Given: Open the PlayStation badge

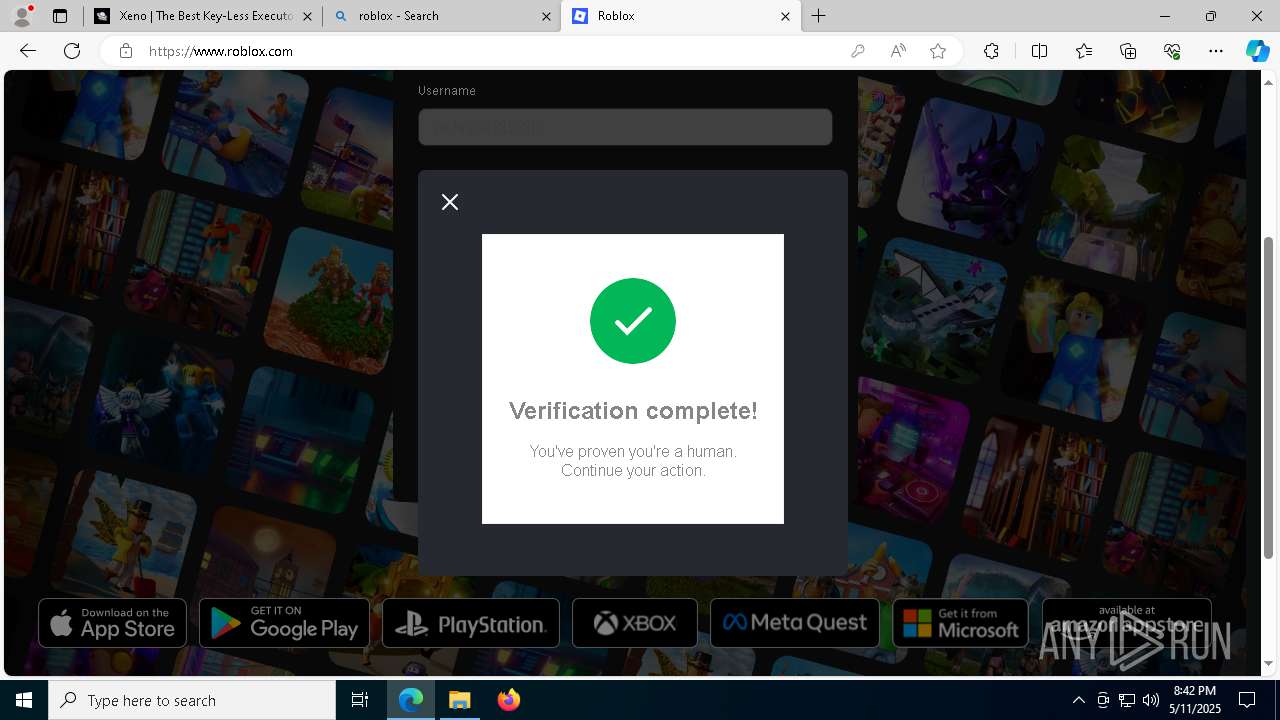Looking at the screenshot, I should coord(471,623).
